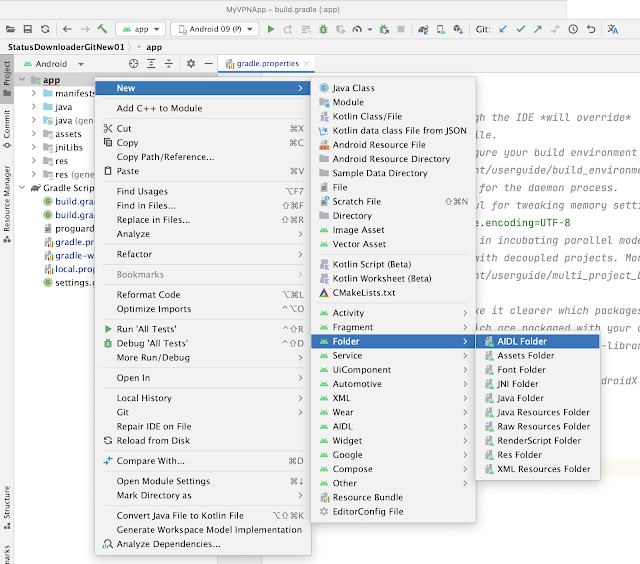640x564 pixels.
Task: Choose Find in Files... menu entry
Action: (x=203, y=205)
